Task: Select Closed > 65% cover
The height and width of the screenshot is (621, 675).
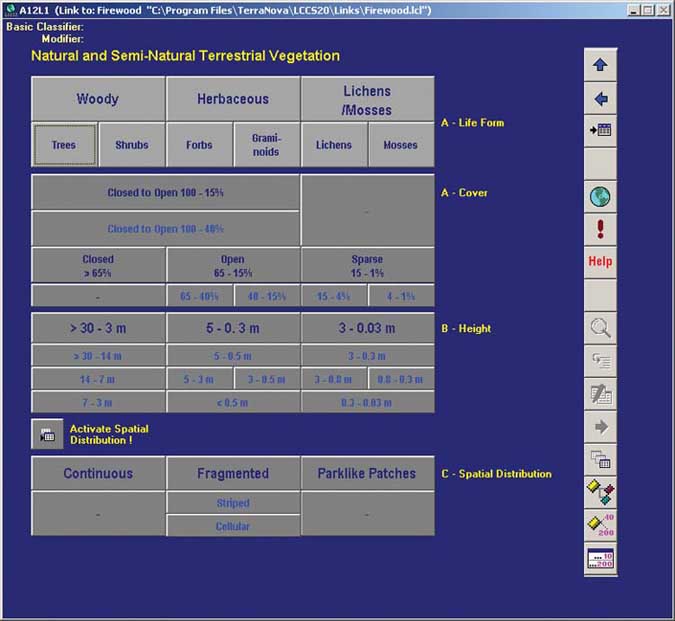Action: pos(98,265)
